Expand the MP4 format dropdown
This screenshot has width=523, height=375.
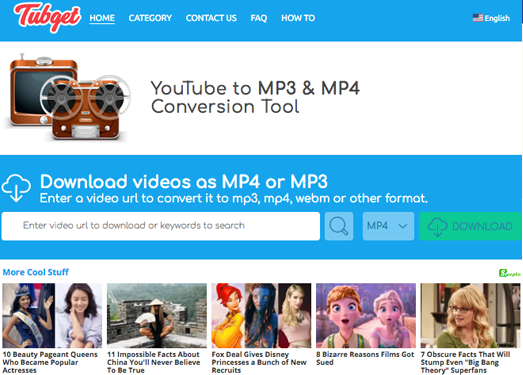point(388,226)
